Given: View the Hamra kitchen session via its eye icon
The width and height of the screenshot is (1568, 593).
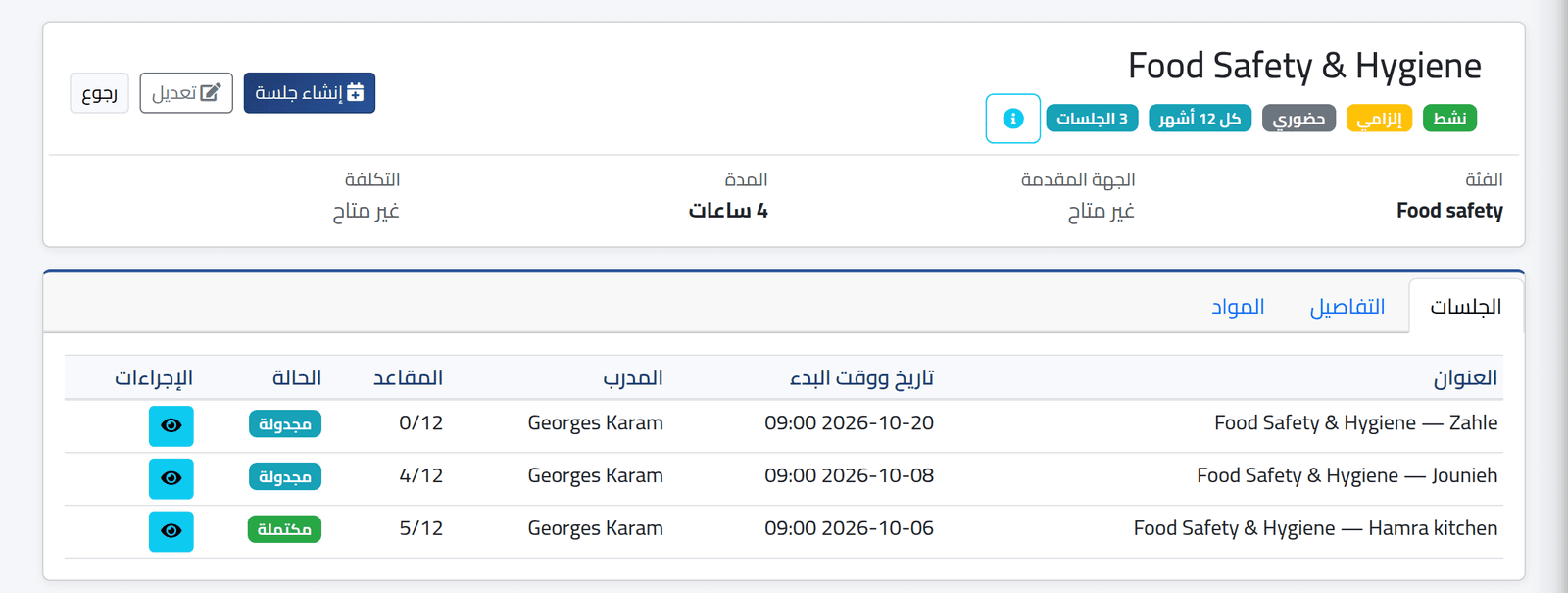Looking at the screenshot, I should (171, 531).
